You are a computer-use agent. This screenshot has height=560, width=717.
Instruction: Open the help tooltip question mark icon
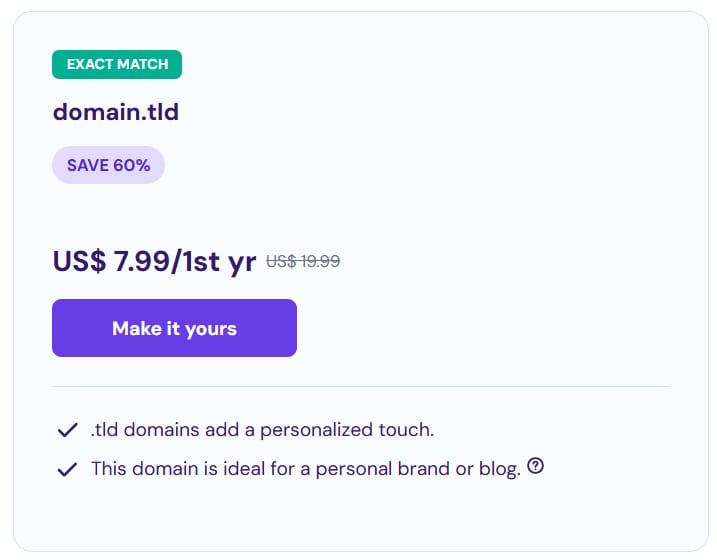(535, 466)
